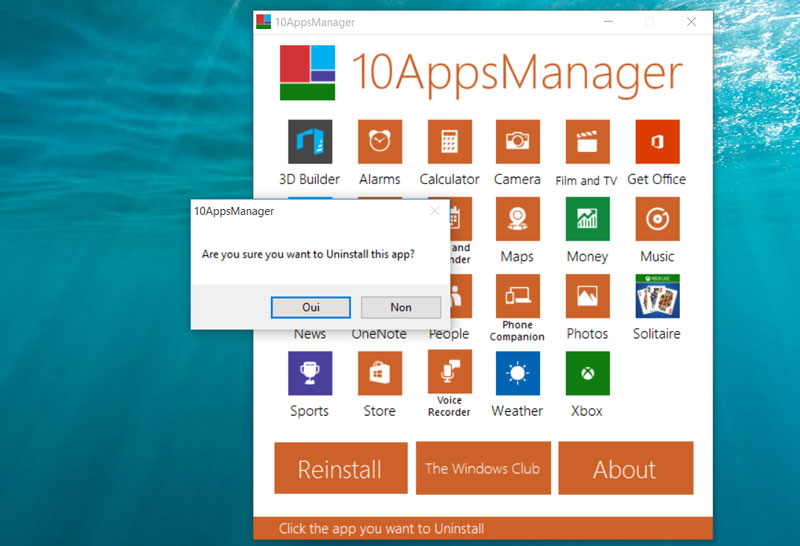
Task: Close the 10AppsManager main window
Action: pos(691,22)
